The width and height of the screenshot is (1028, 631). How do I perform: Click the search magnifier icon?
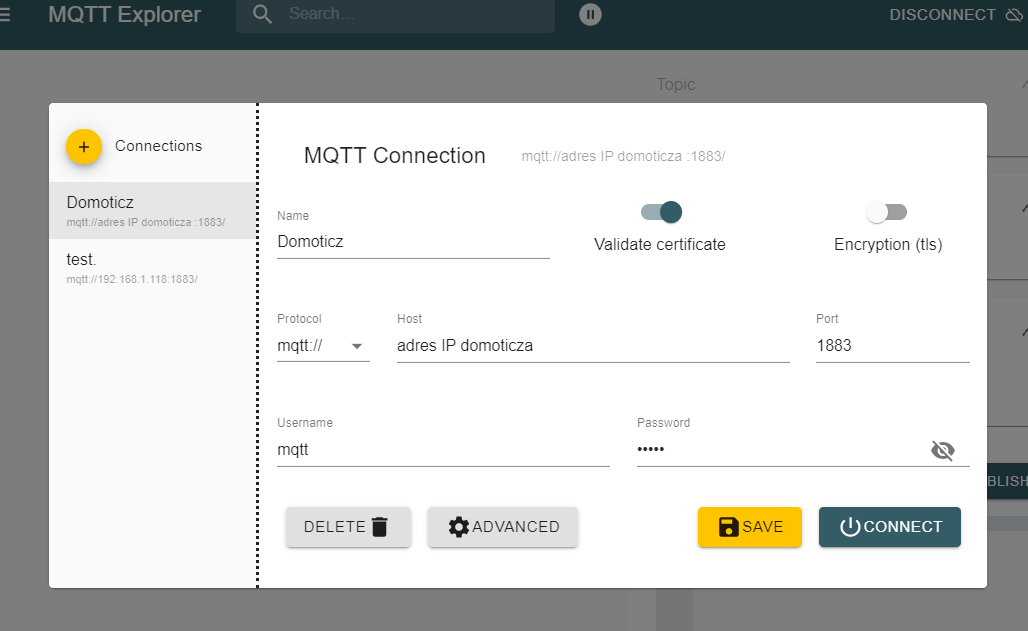(x=262, y=14)
